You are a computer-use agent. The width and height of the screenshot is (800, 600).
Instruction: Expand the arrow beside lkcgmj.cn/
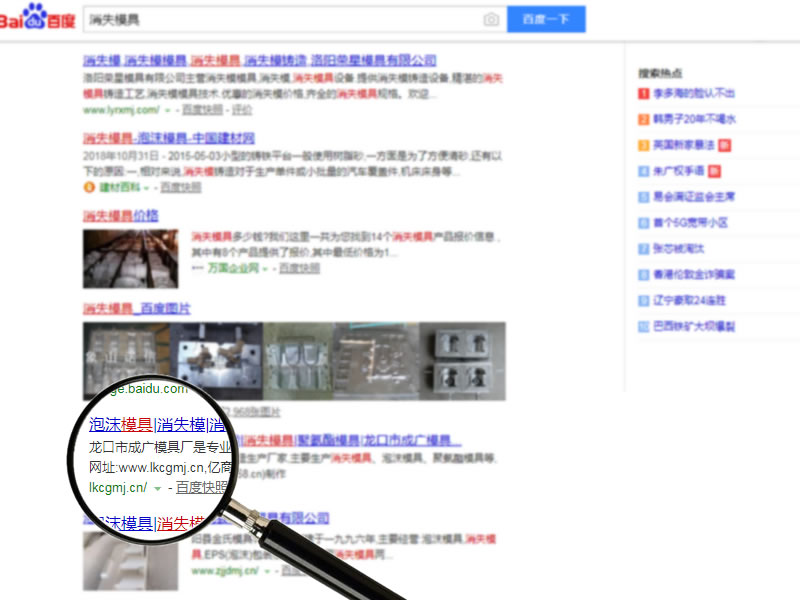(x=158, y=488)
